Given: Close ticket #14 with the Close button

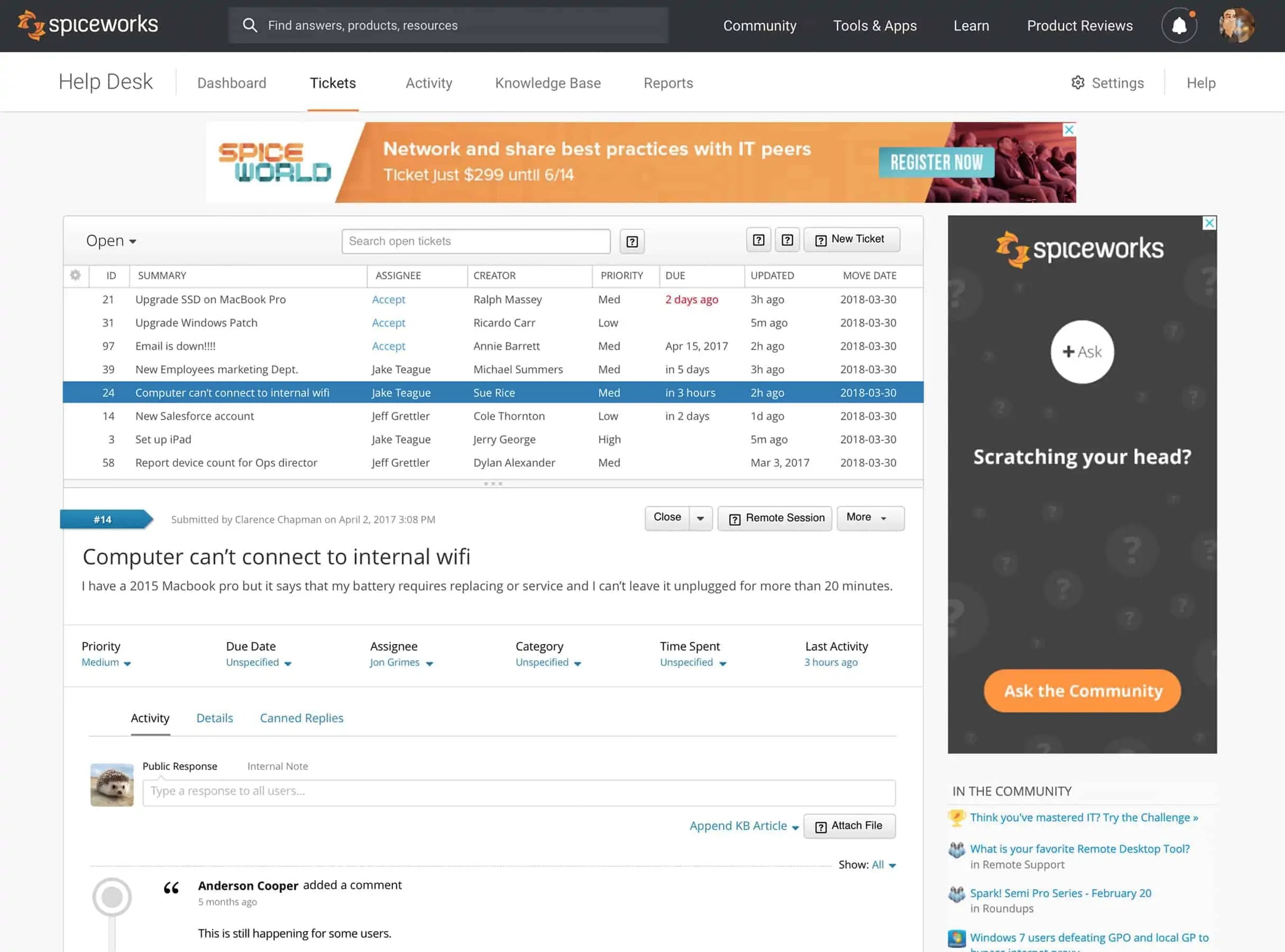Looking at the screenshot, I should (667, 517).
